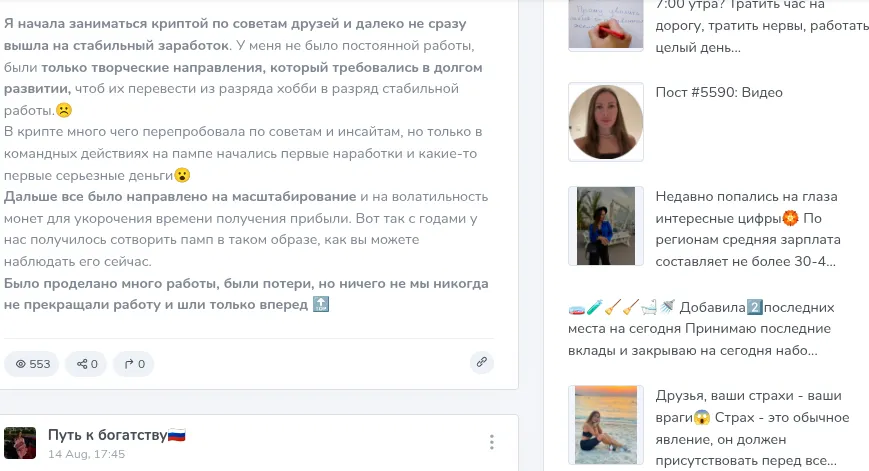
Task: Click the sad face emoji after работы
Action: coord(64,110)
